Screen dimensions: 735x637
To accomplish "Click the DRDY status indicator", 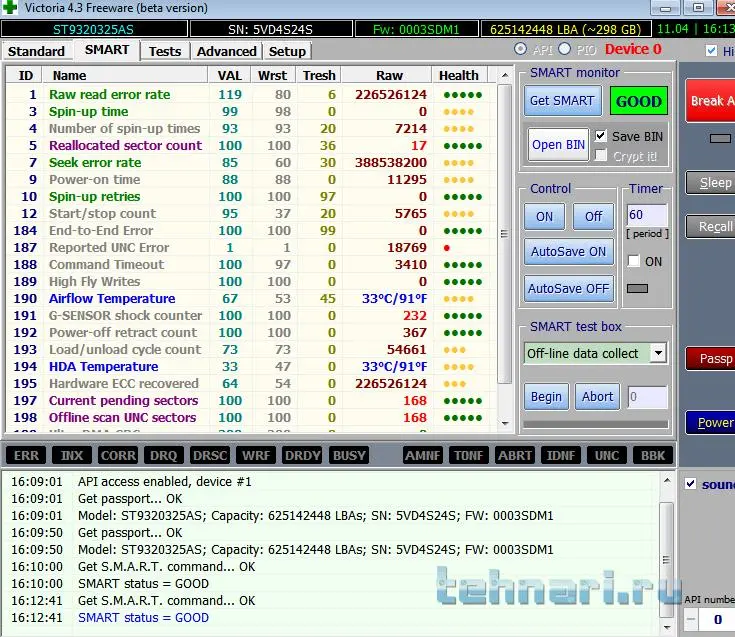I will click(302, 456).
